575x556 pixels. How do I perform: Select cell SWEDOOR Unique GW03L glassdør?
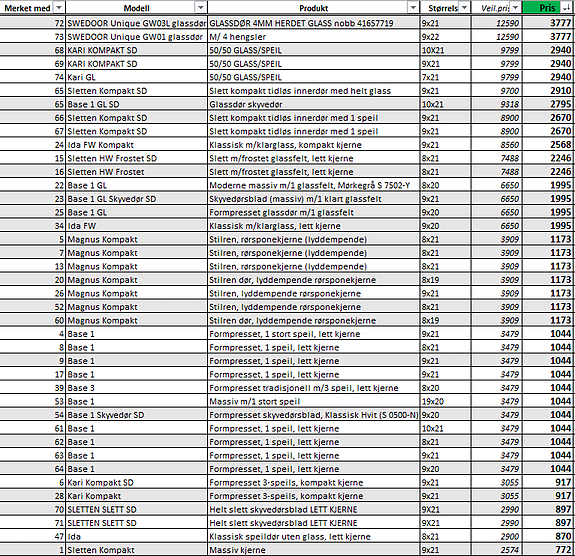(x=136, y=23)
